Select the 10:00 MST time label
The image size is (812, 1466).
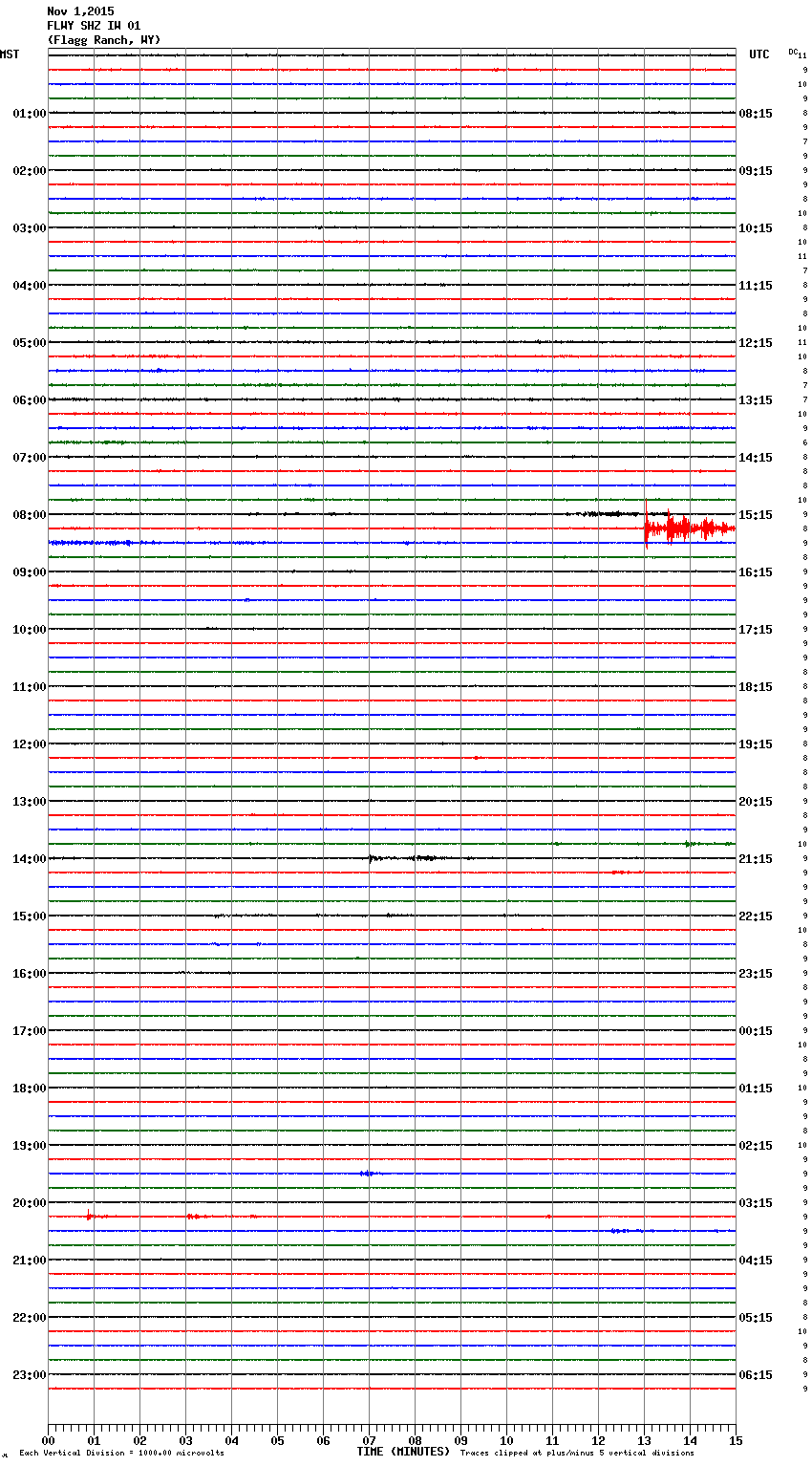click(30, 630)
